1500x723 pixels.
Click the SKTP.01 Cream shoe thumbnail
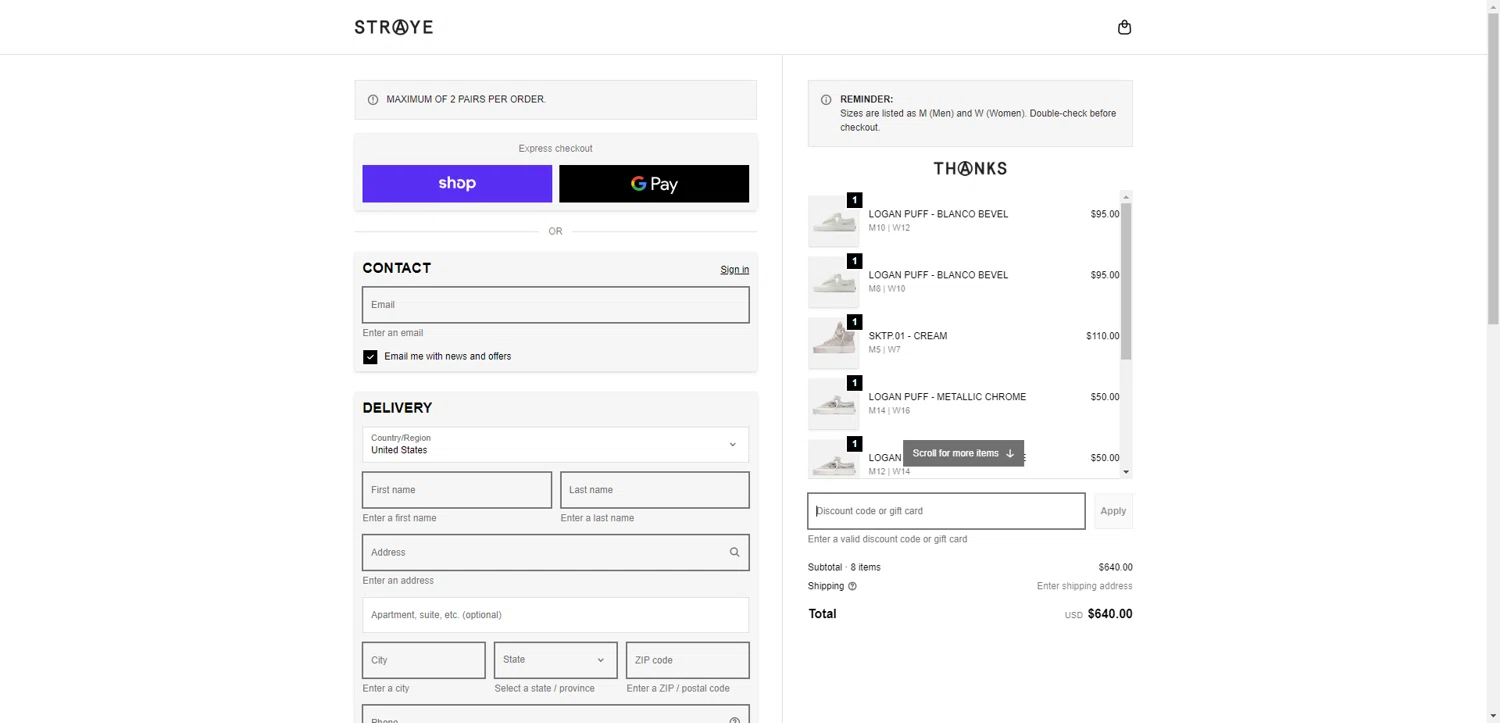point(833,343)
